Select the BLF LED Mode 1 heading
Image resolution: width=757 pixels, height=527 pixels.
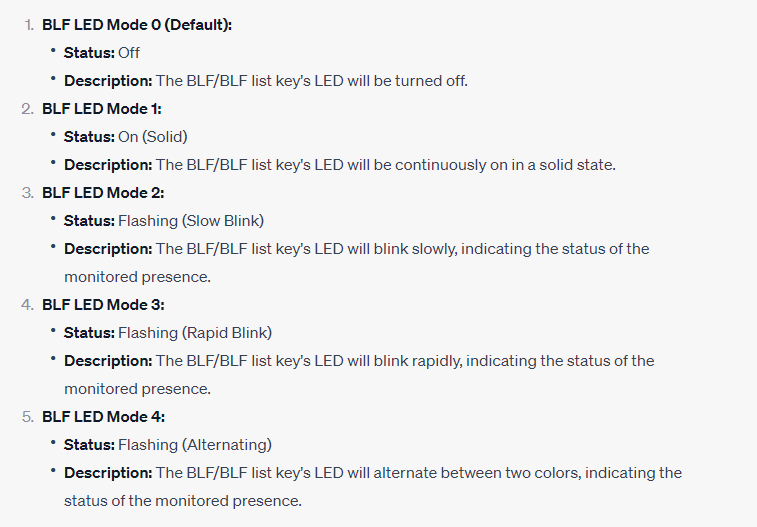[x=101, y=109]
